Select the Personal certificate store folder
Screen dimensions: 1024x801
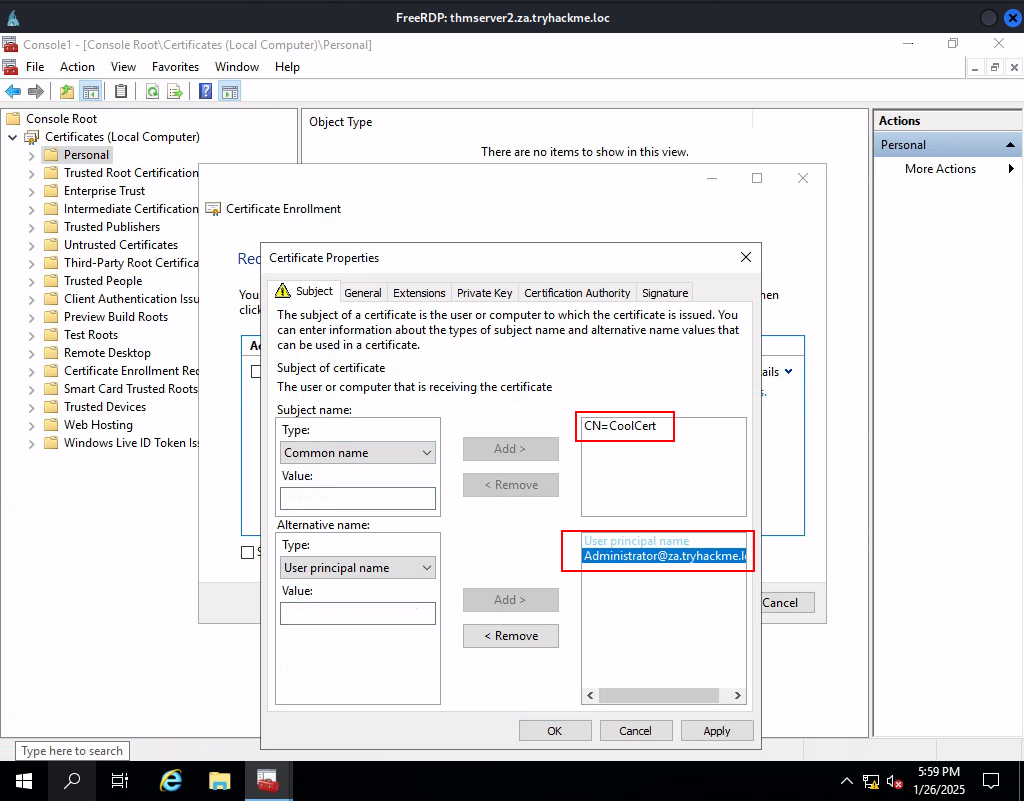86,155
